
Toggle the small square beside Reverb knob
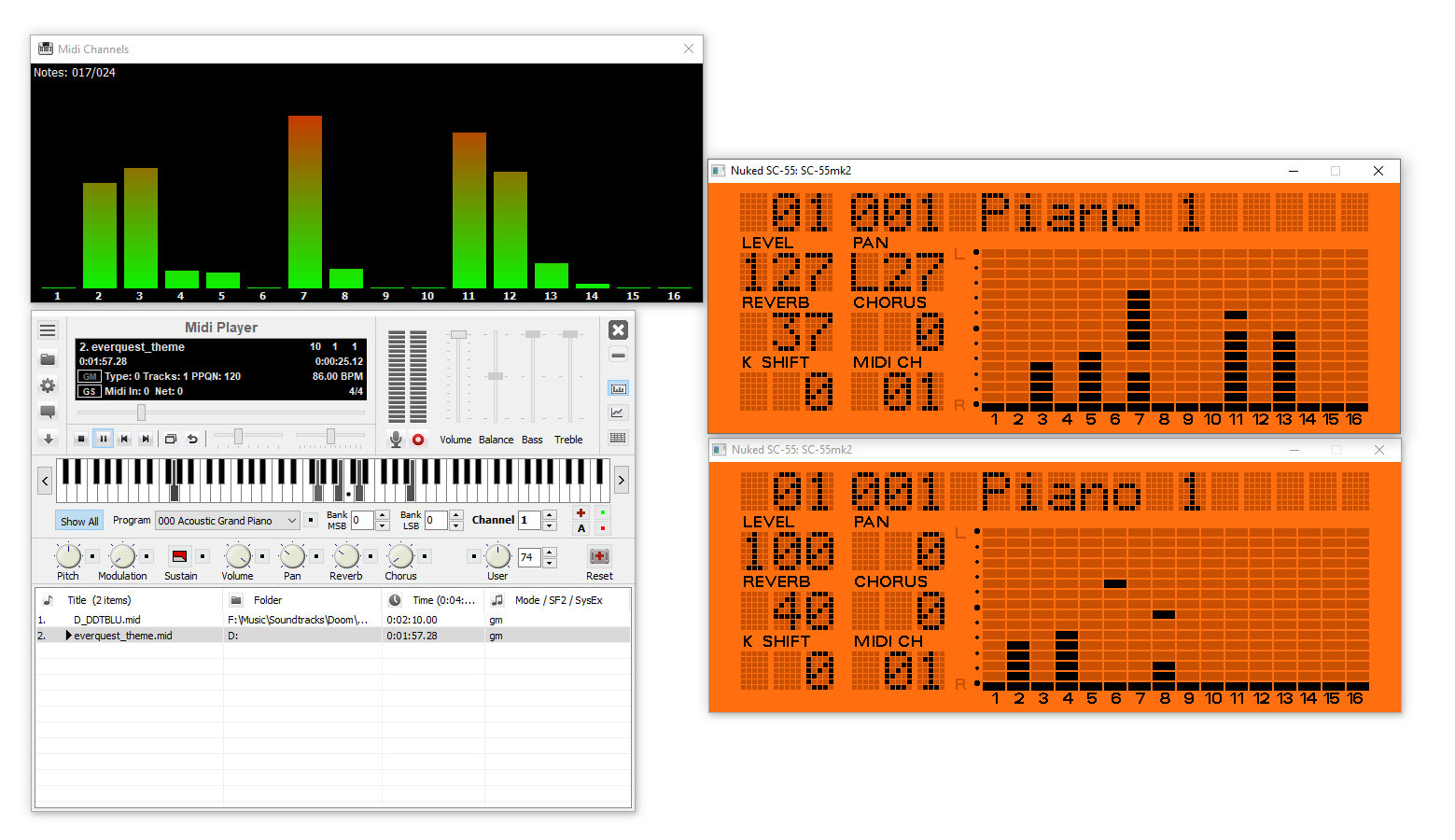(x=371, y=556)
